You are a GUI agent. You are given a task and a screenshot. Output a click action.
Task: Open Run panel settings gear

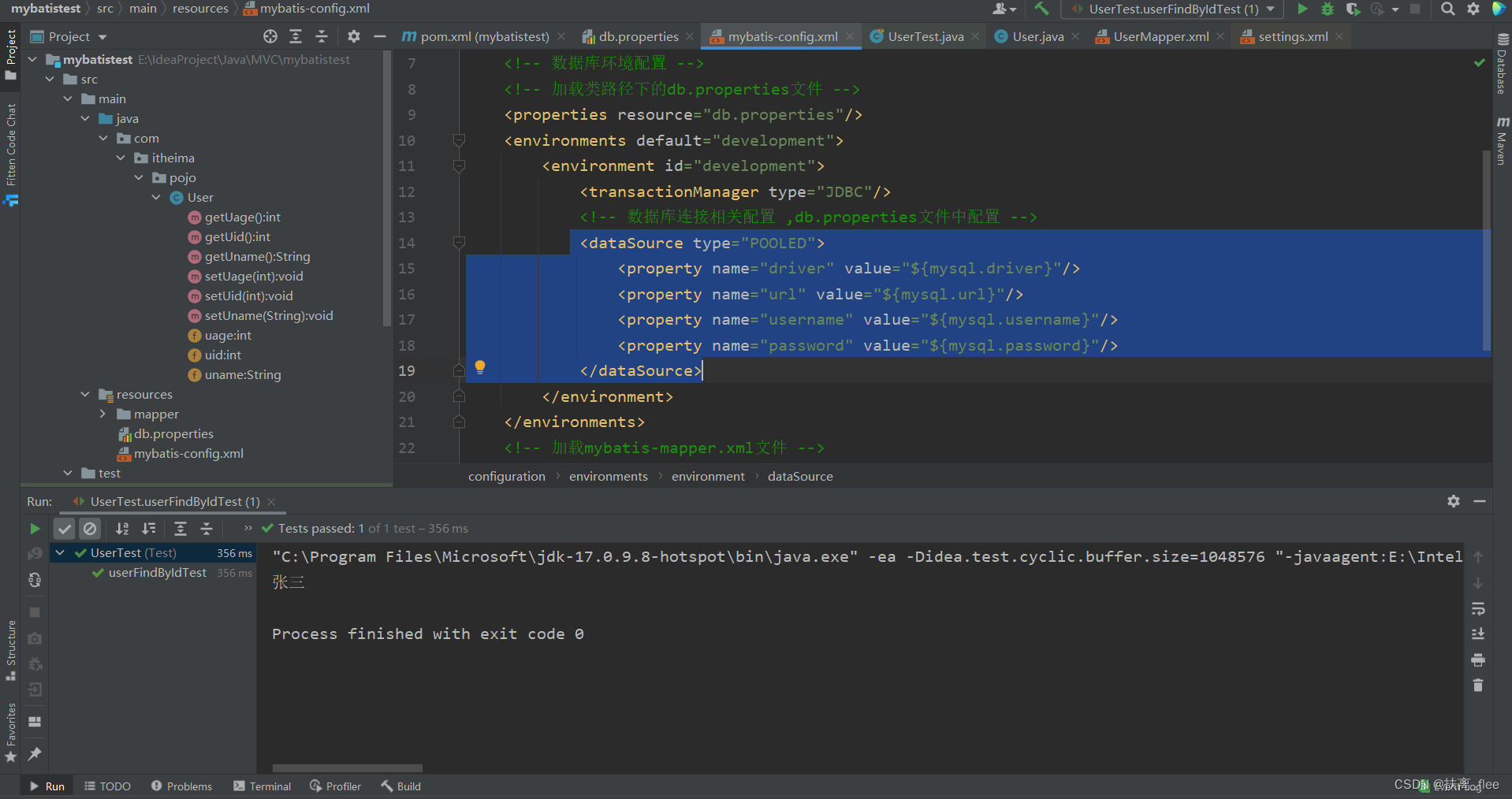pyautogui.click(x=1454, y=501)
